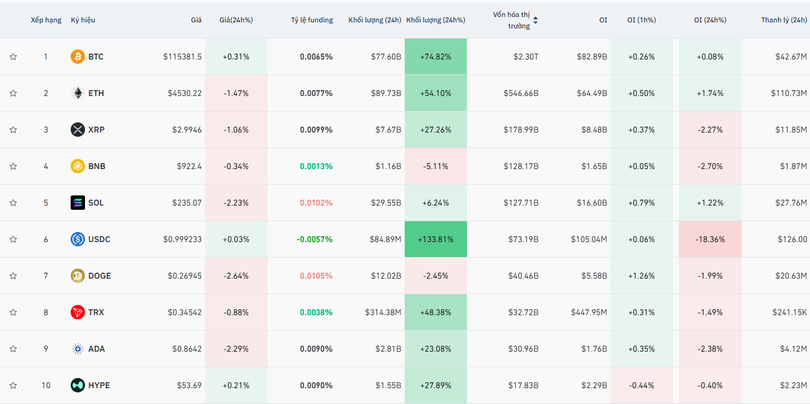Click the XRP coin logo
This screenshot has height=404, width=810.
click(77, 130)
